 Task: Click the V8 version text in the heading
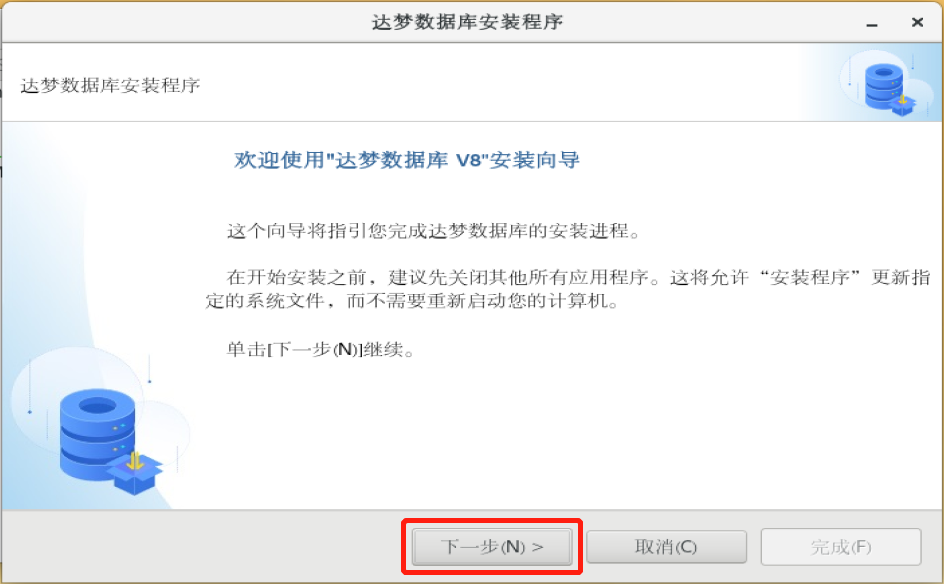tap(468, 161)
